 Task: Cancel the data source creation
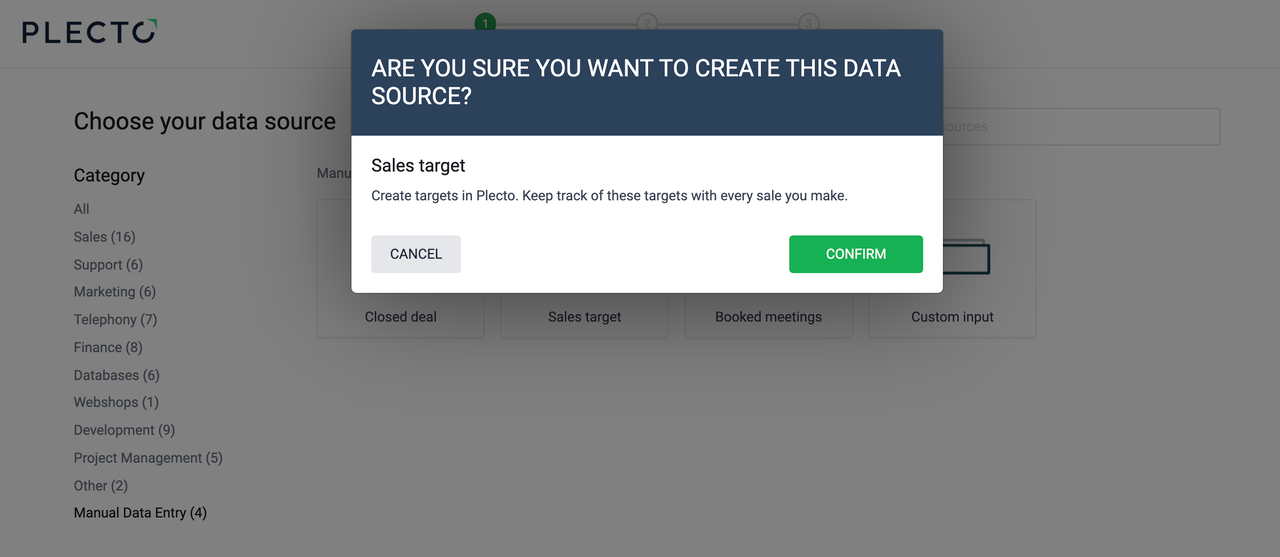pyautogui.click(x=415, y=254)
